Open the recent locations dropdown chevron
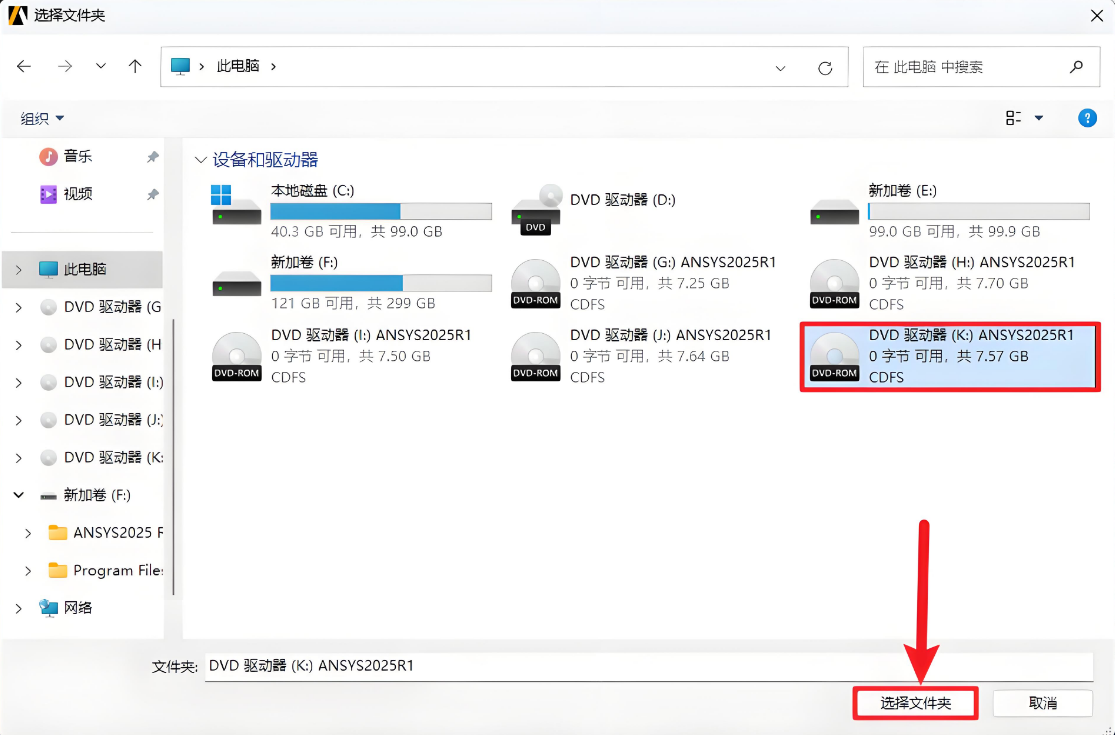The width and height of the screenshot is (1115, 735). coord(101,66)
